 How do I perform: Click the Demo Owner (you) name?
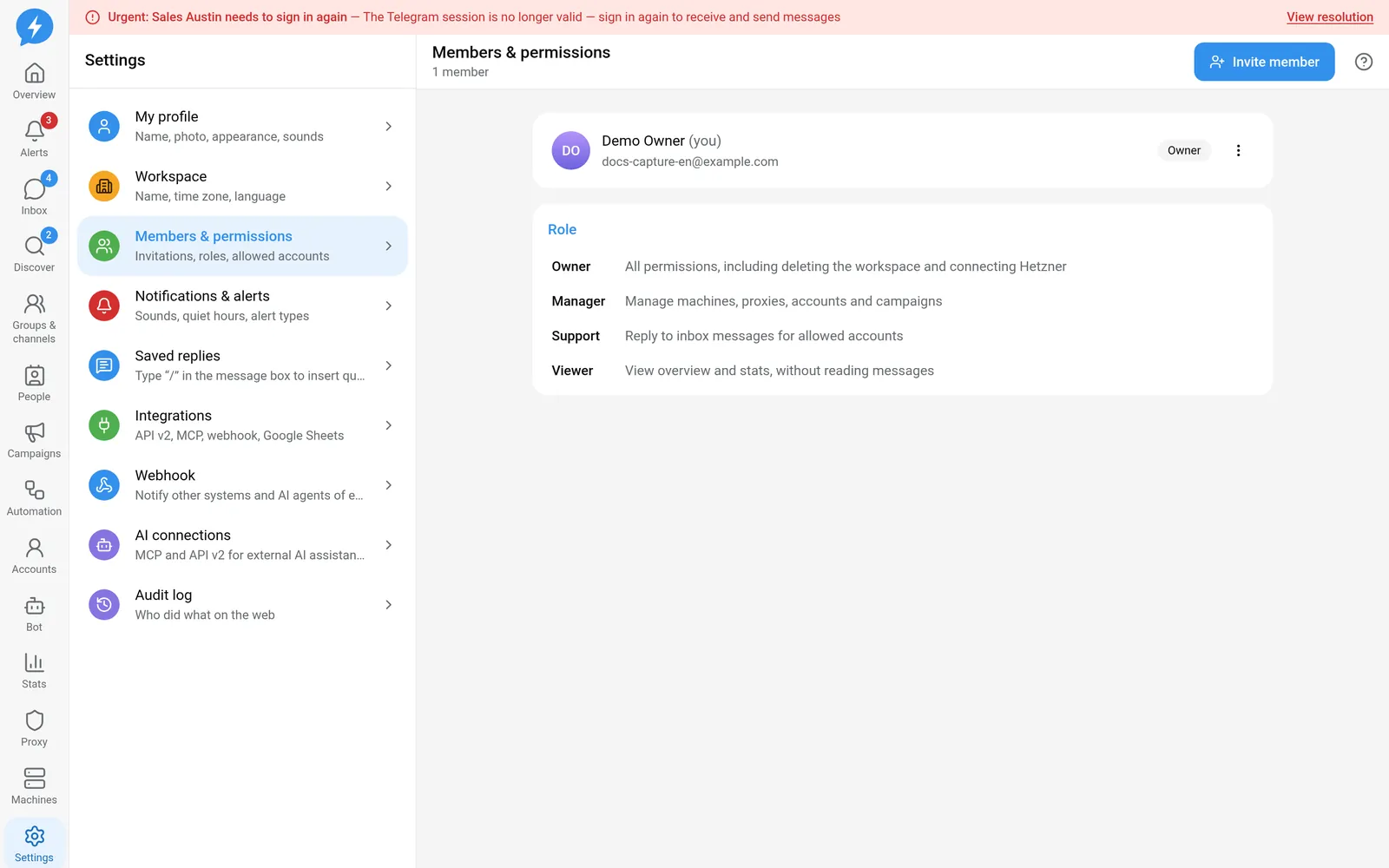662,141
